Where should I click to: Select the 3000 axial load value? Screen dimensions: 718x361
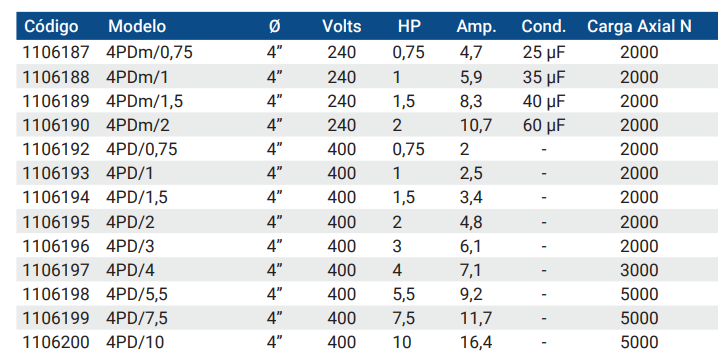[x=639, y=270]
